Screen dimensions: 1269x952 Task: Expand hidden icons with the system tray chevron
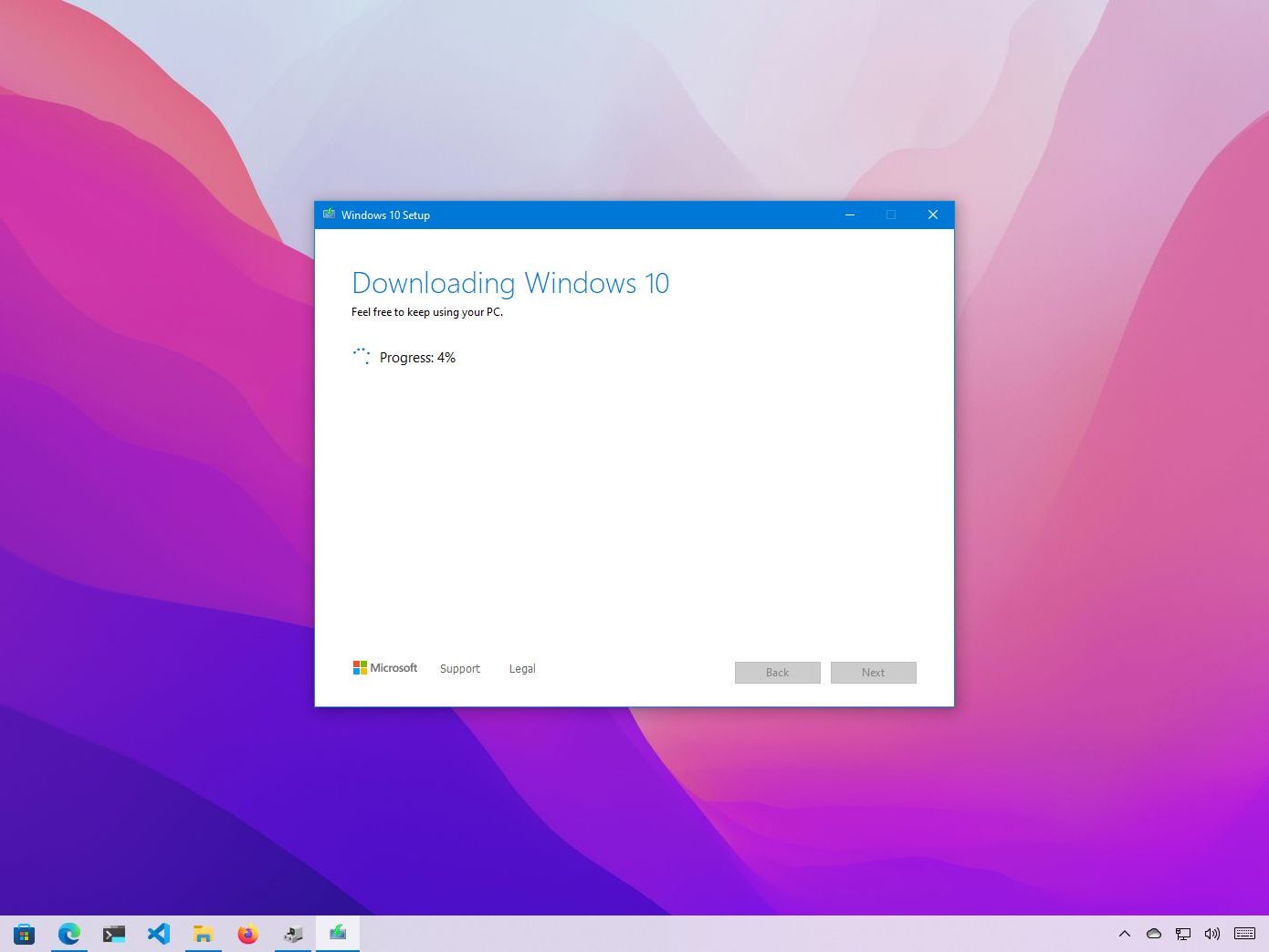coord(1125,934)
